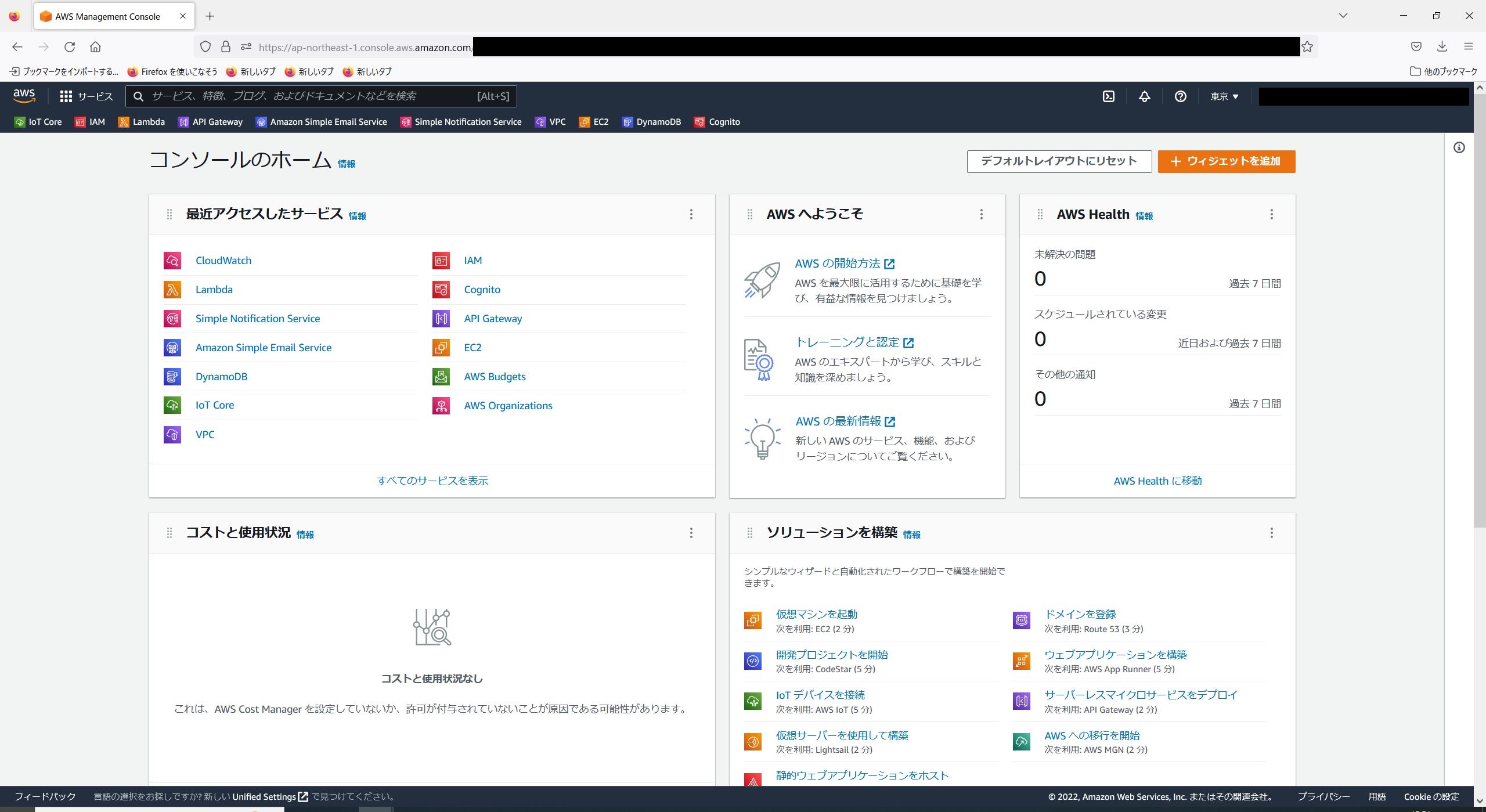Open Cookie の設定 in the footer
The width and height of the screenshot is (1486, 812).
tap(1431, 796)
